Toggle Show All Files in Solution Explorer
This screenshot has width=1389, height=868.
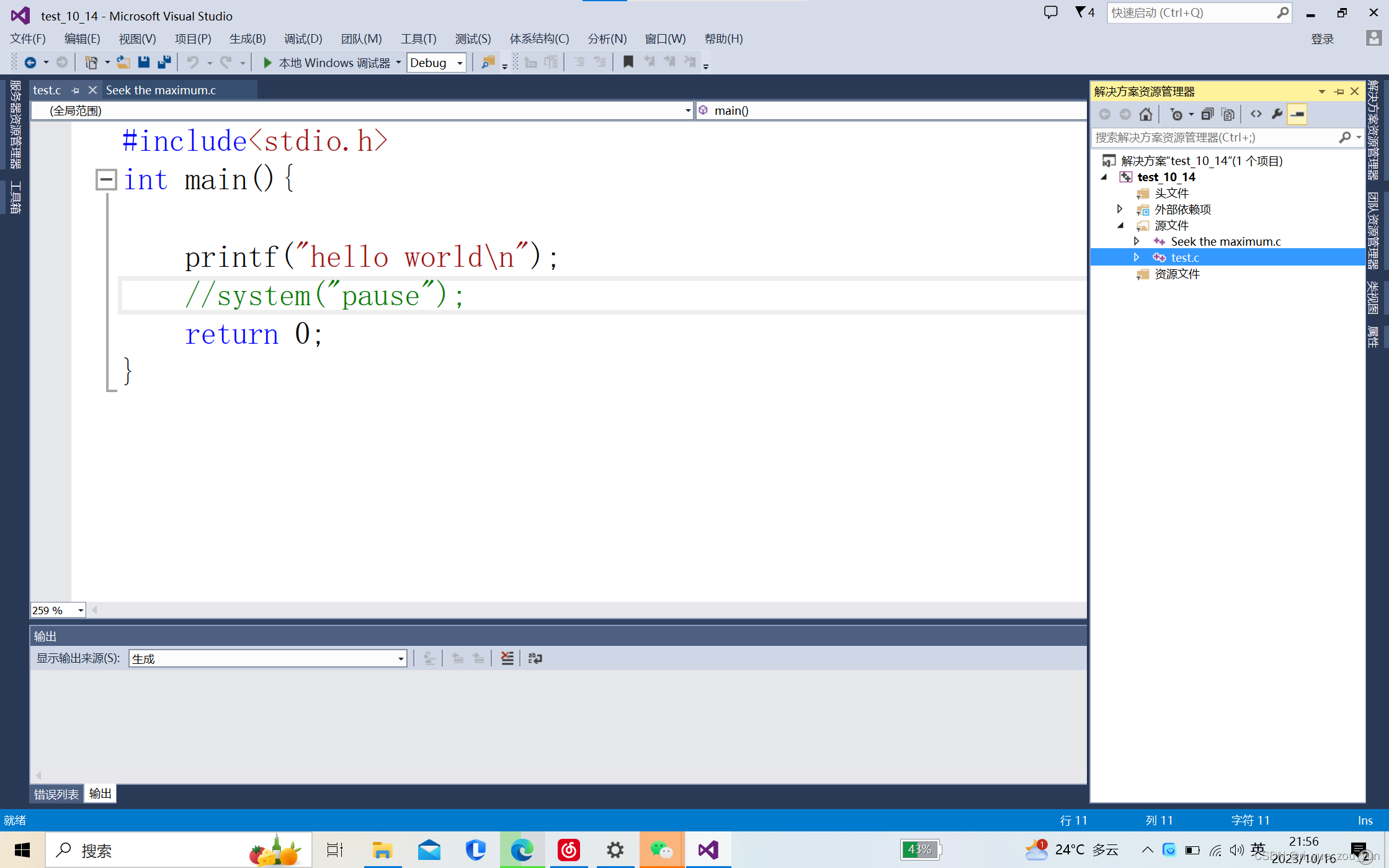click(x=1228, y=114)
